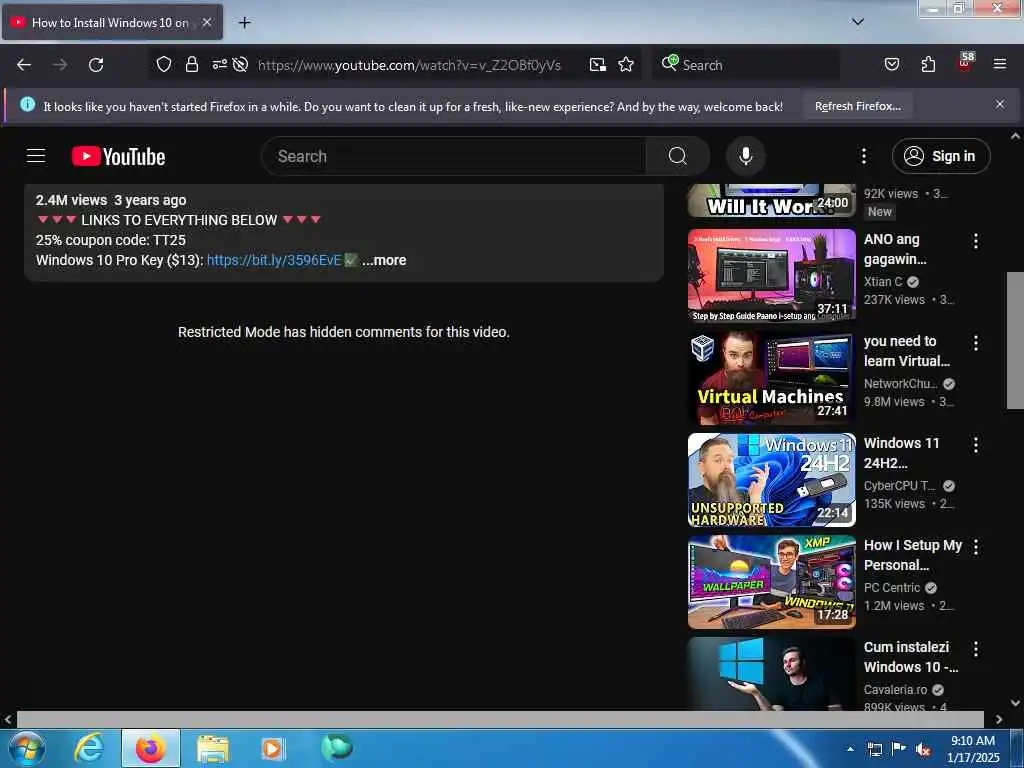Open the you need to learn Virtual... title
Image resolution: width=1024 pixels, height=768 pixels.
tap(906, 351)
